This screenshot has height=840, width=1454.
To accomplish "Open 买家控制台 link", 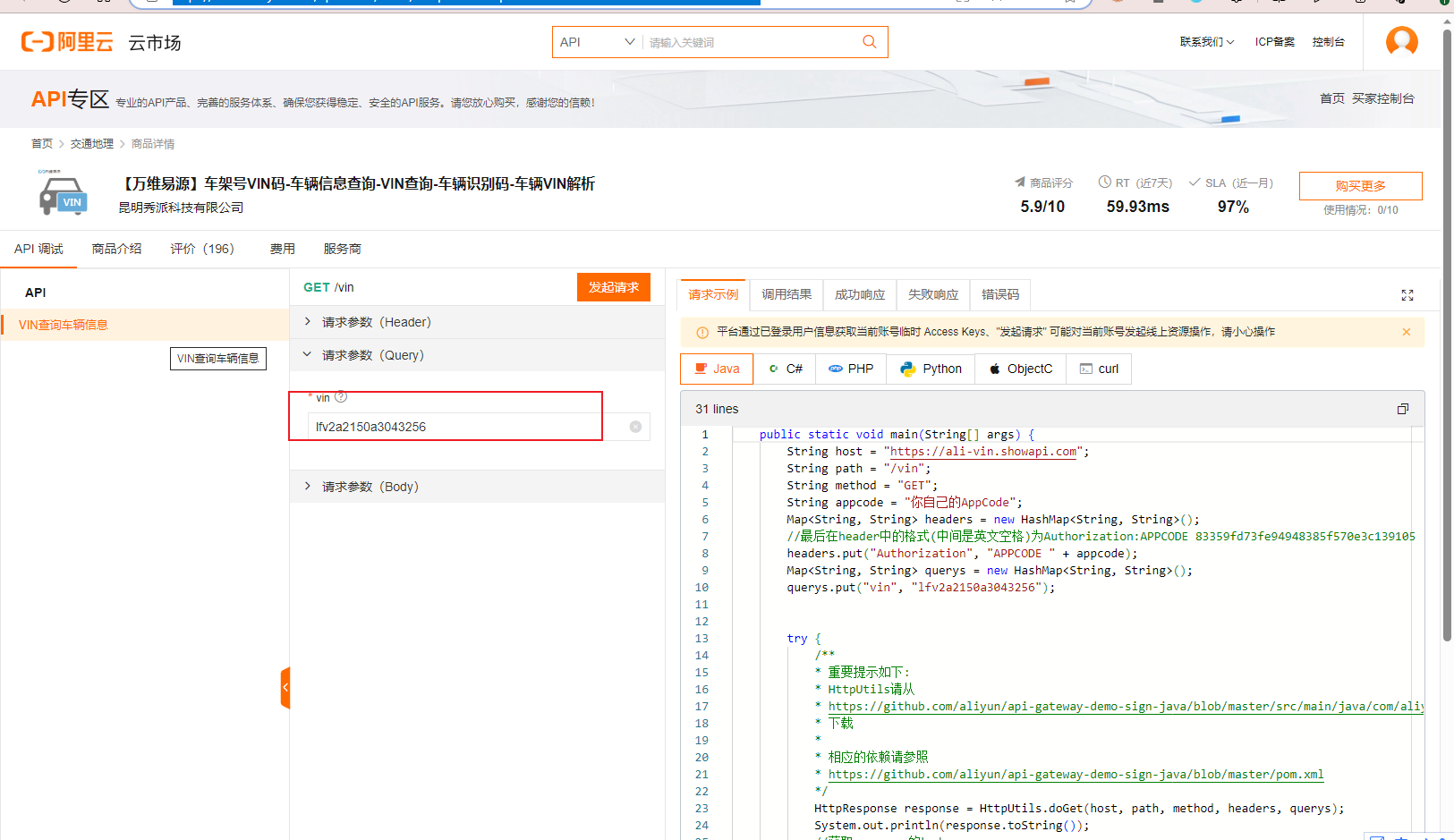I will pyautogui.click(x=1382, y=98).
